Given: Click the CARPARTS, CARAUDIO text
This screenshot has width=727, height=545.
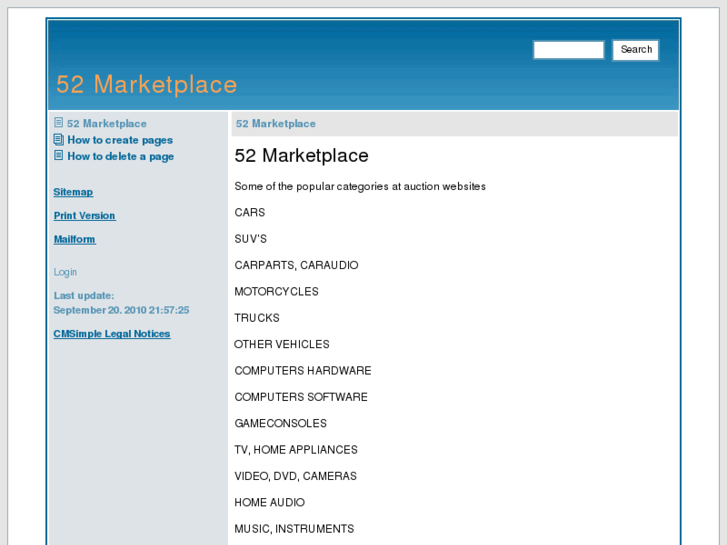Looking at the screenshot, I should click(x=296, y=265).
